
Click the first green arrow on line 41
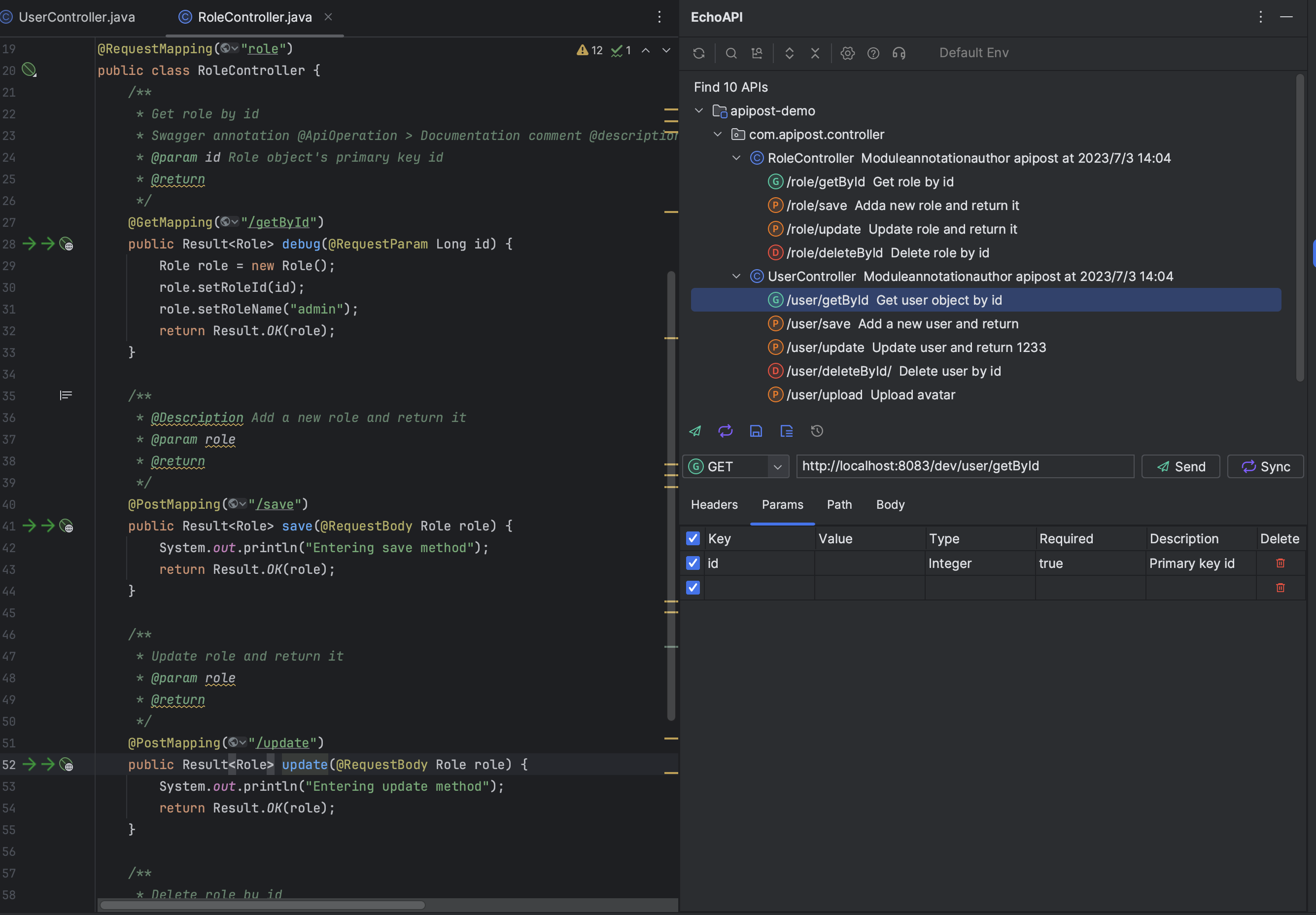29,527
